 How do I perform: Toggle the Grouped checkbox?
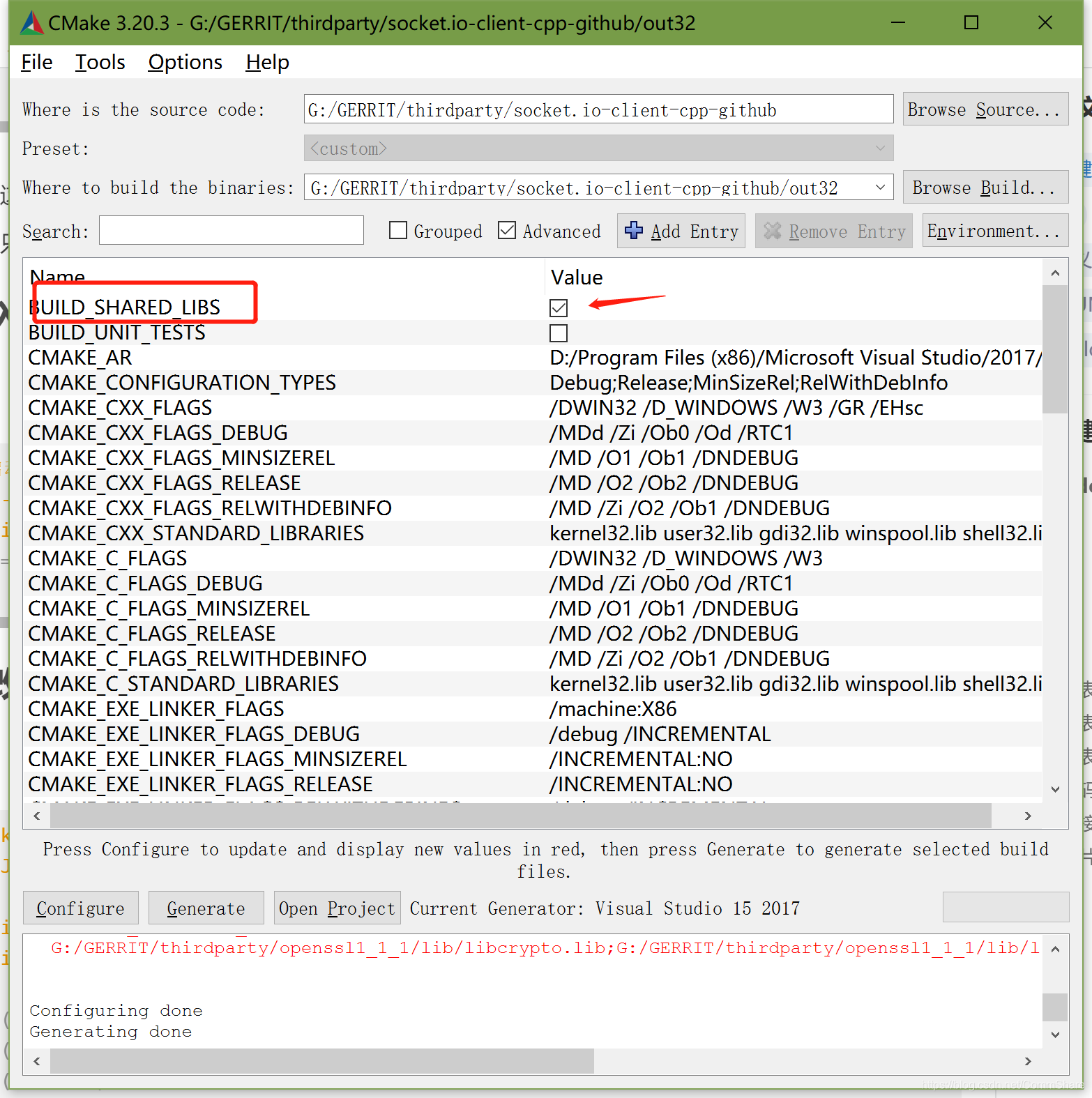pos(398,231)
